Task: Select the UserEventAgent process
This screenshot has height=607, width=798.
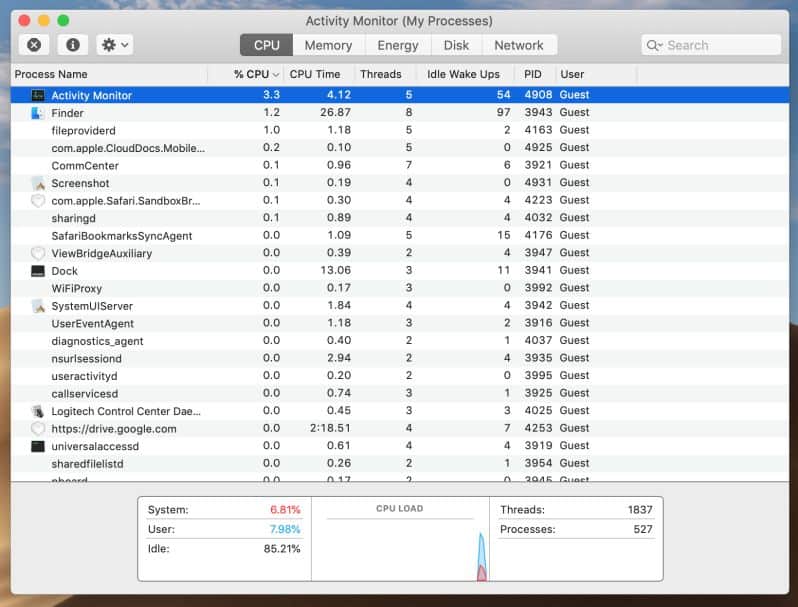Action: pyautogui.click(x=400, y=323)
